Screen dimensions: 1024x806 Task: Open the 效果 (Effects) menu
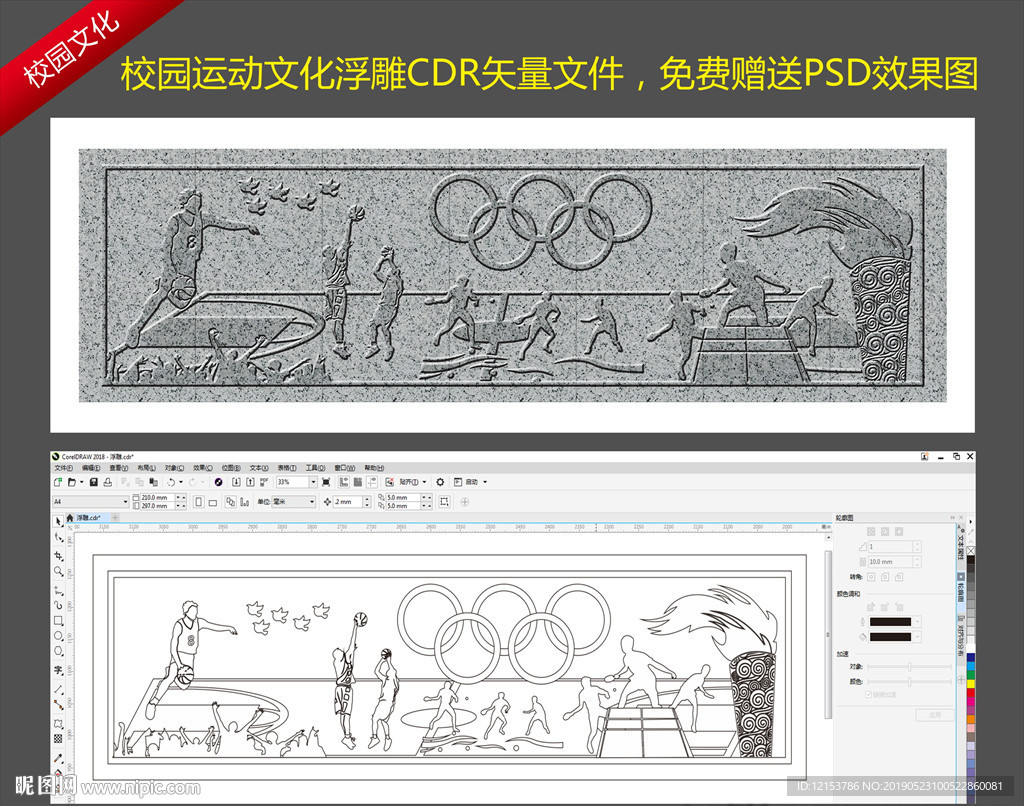pyautogui.click(x=202, y=468)
